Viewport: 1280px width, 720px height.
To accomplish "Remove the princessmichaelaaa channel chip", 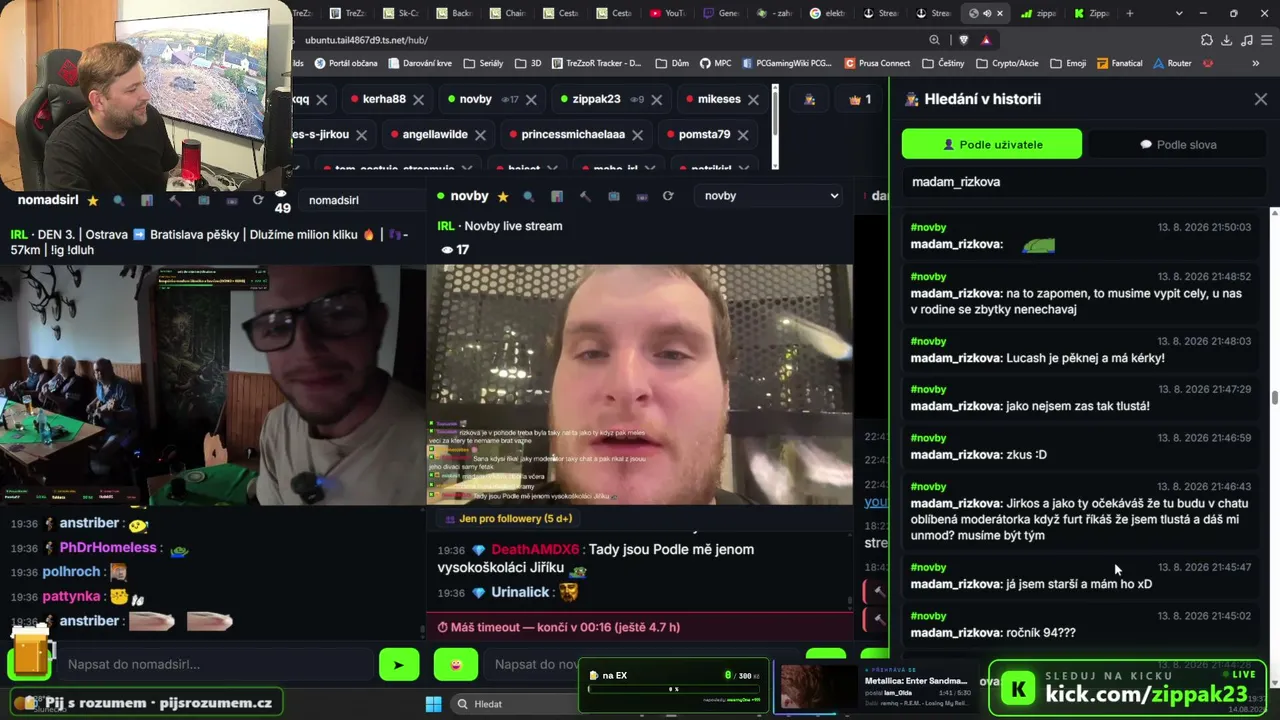I will pos(637,135).
